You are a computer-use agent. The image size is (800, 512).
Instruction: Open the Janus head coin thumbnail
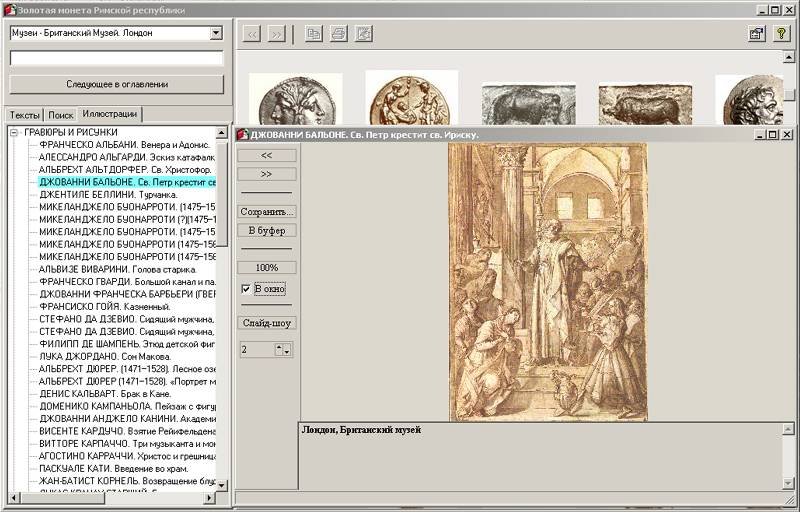296,99
